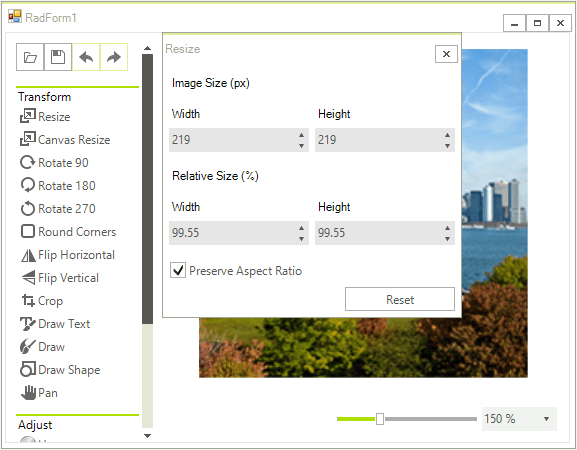
Task: Undo last action with left arrow
Action: pos(86,57)
